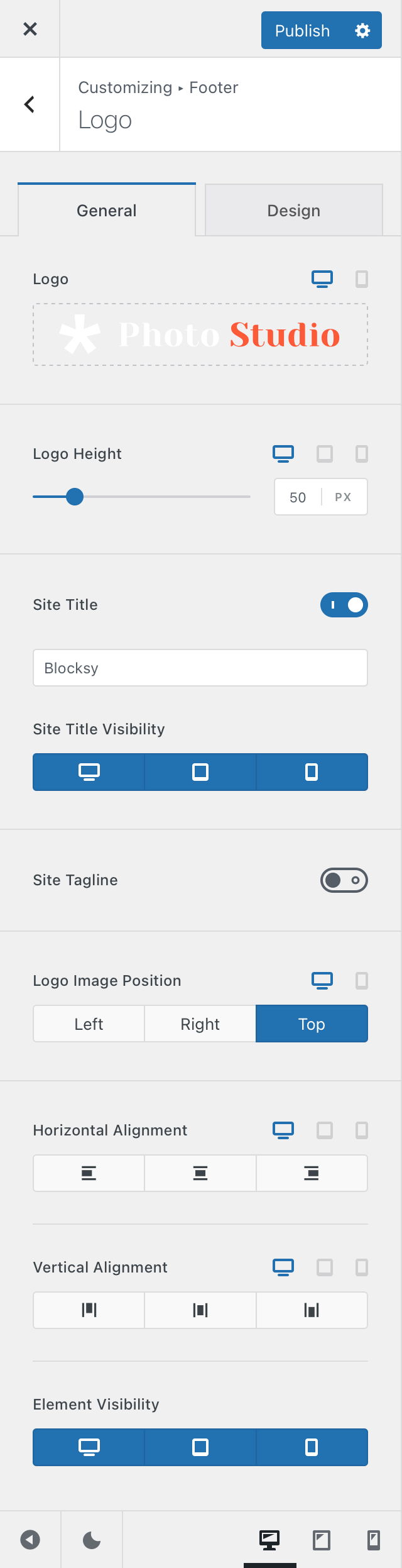Image resolution: width=402 pixels, height=1568 pixels.
Task: Click the Publish button
Action: (x=303, y=30)
